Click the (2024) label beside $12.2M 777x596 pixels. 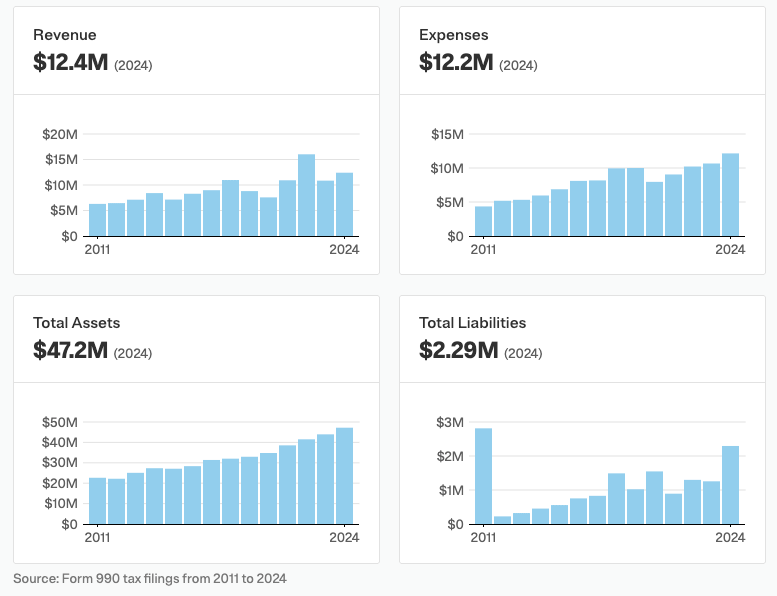(518, 65)
